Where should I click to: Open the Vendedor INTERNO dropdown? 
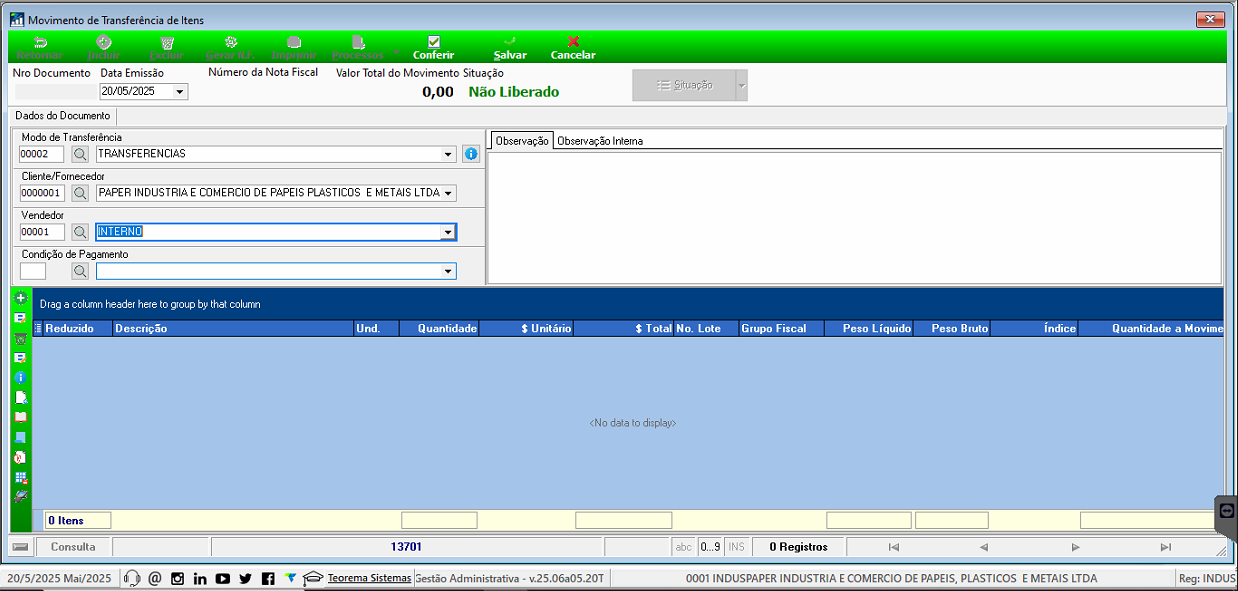449,232
